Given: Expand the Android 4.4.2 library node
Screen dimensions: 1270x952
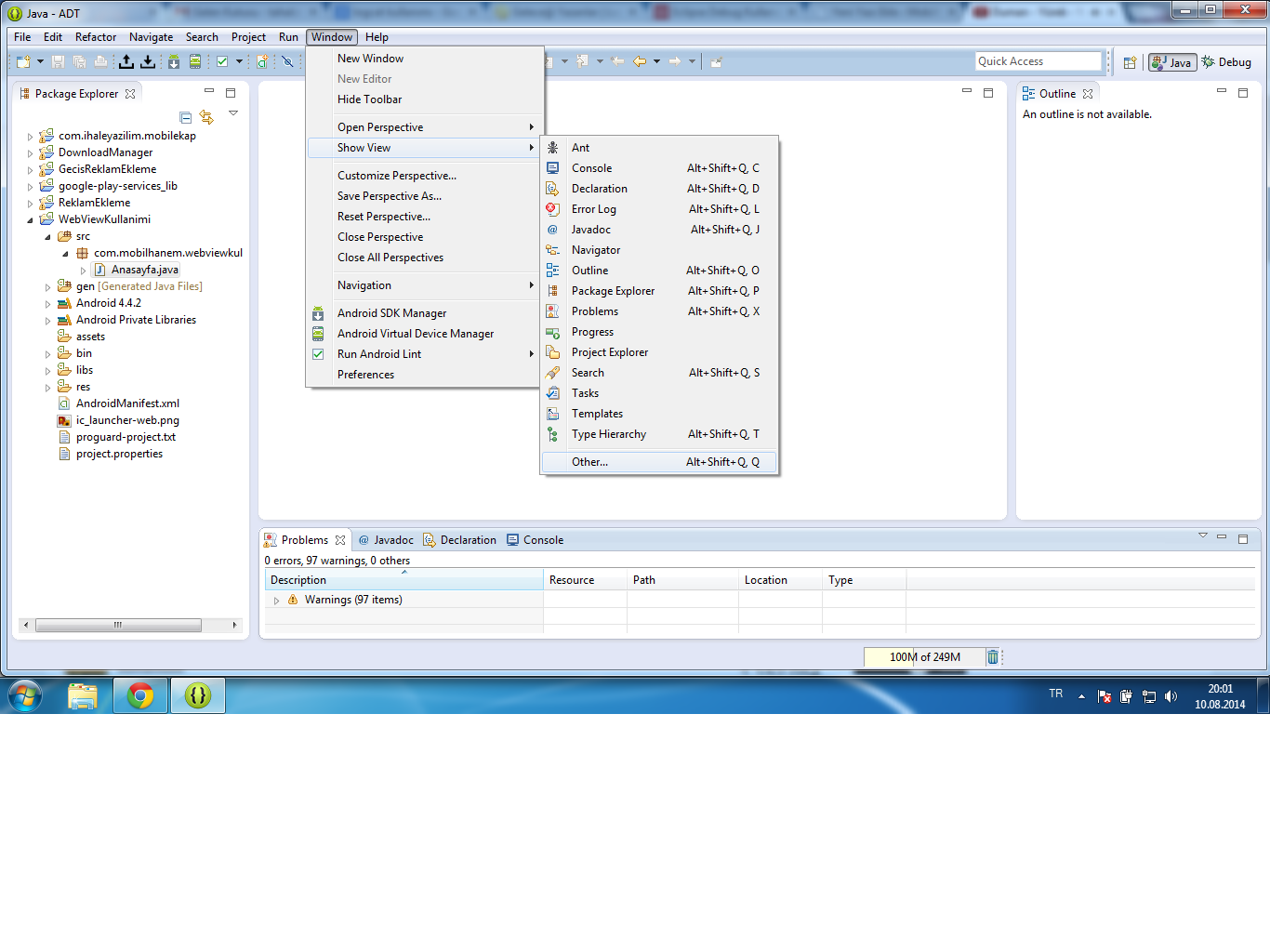Looking at the screenshot, I should (x=48, y=304).
